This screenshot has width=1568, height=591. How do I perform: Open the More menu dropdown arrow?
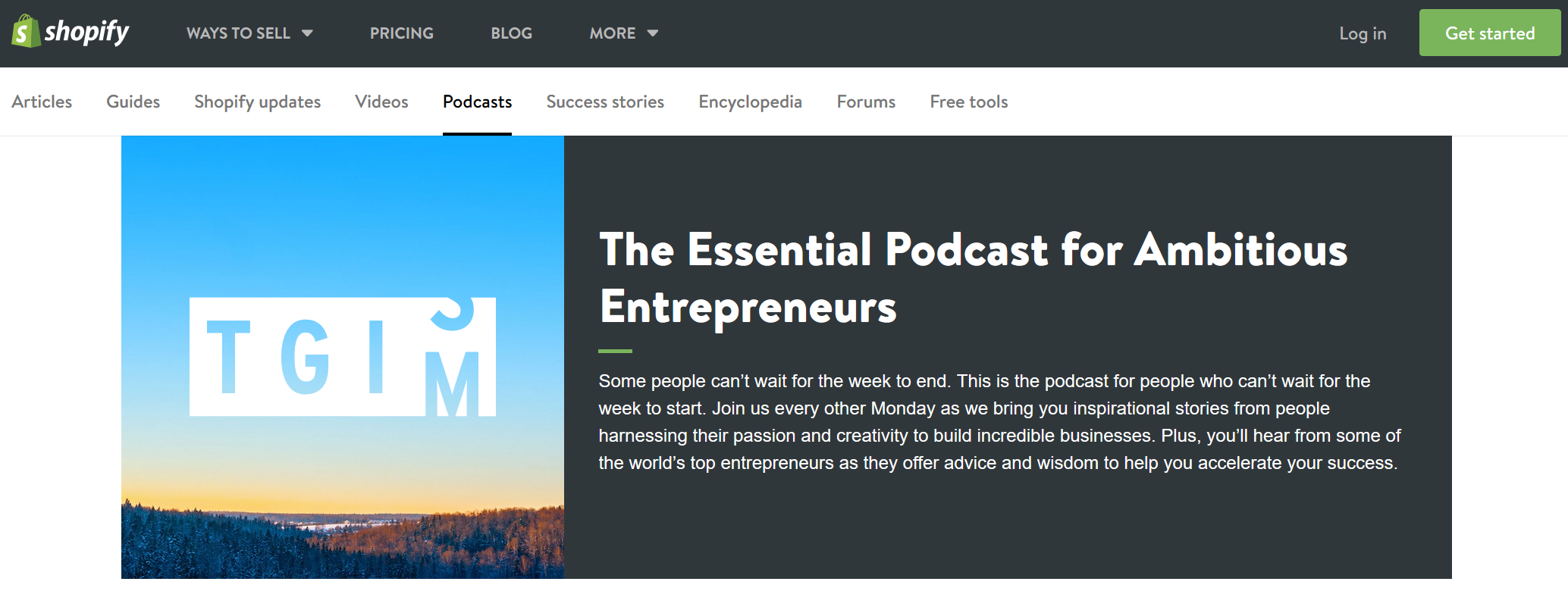click(x=652, y=33)
